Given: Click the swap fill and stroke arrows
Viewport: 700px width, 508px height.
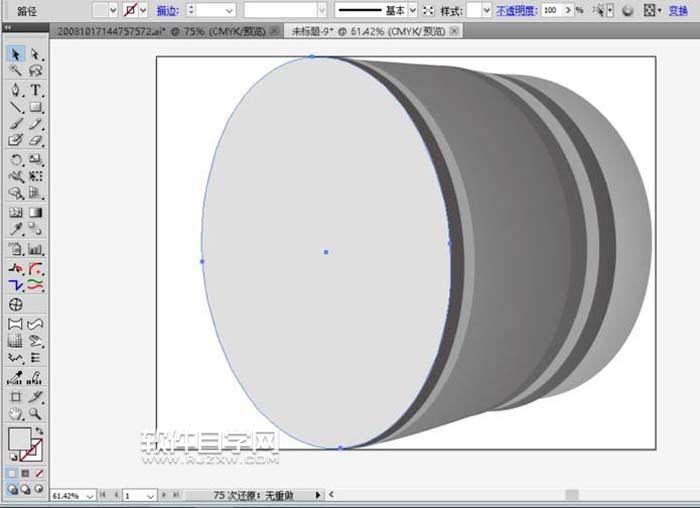Looking at the screenshot, I should (x=39, y=431).
